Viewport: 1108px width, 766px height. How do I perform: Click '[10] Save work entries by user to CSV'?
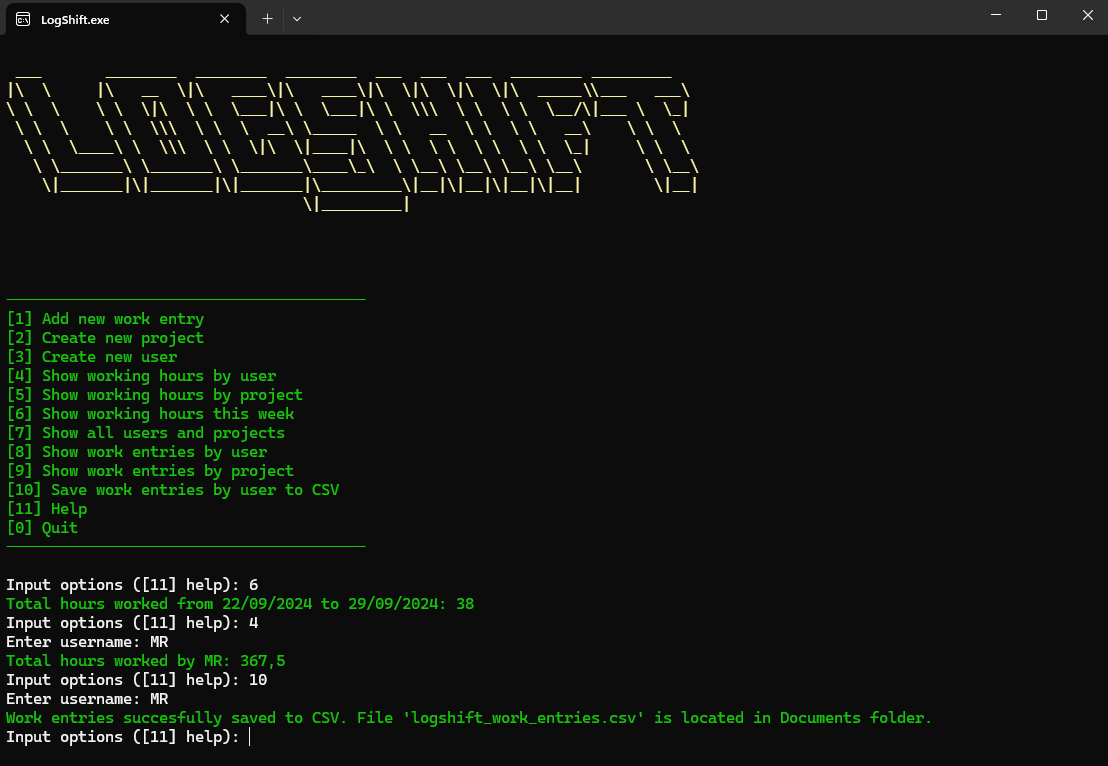(x=173, y=490)
